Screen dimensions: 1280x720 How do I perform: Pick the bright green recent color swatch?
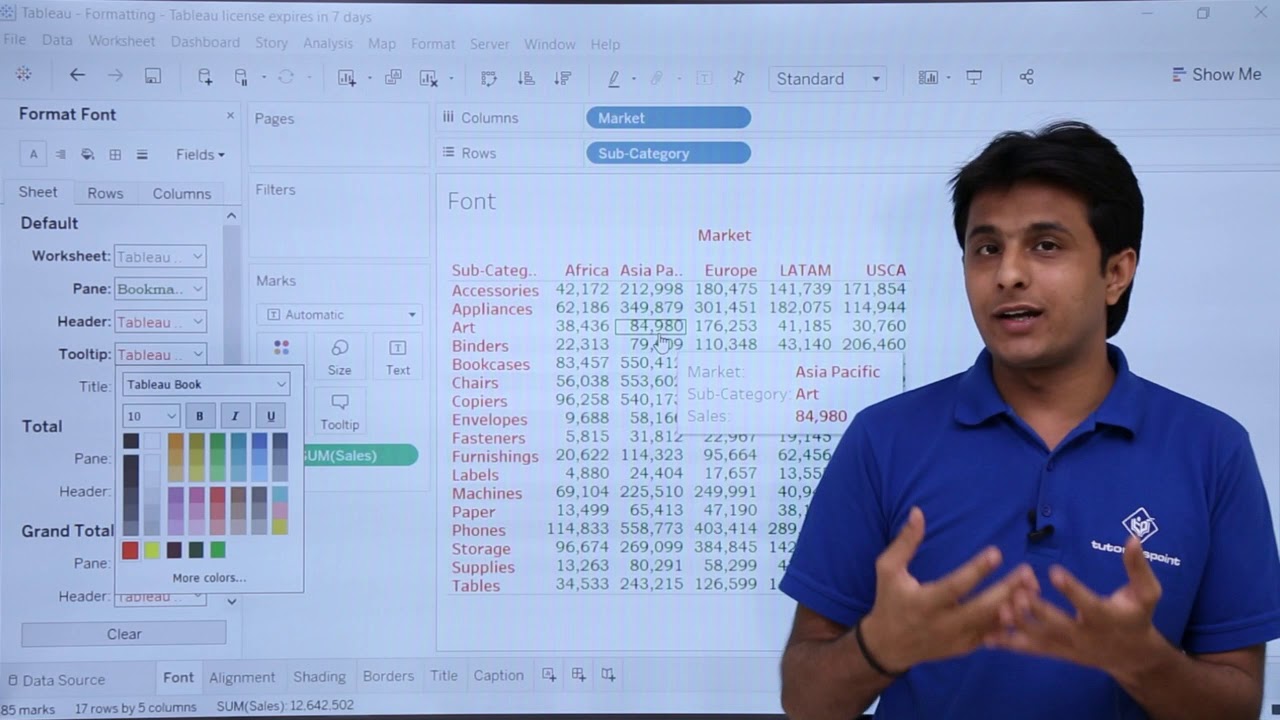tap(218, 549)
